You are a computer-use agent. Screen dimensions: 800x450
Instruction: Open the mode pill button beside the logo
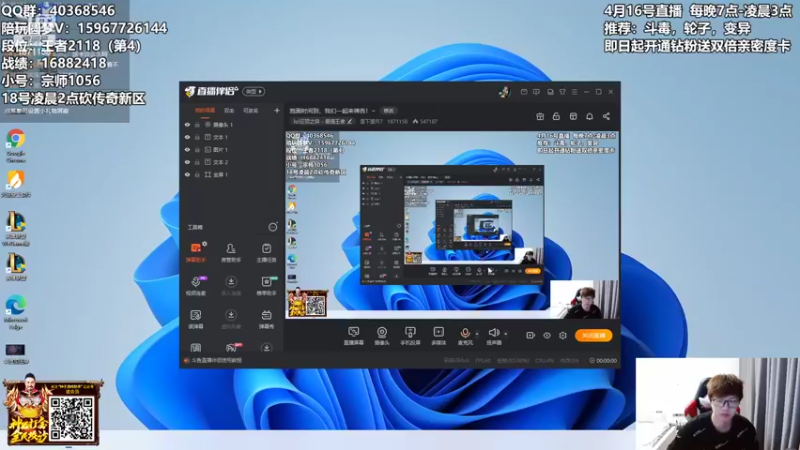(x=254, y=91)
